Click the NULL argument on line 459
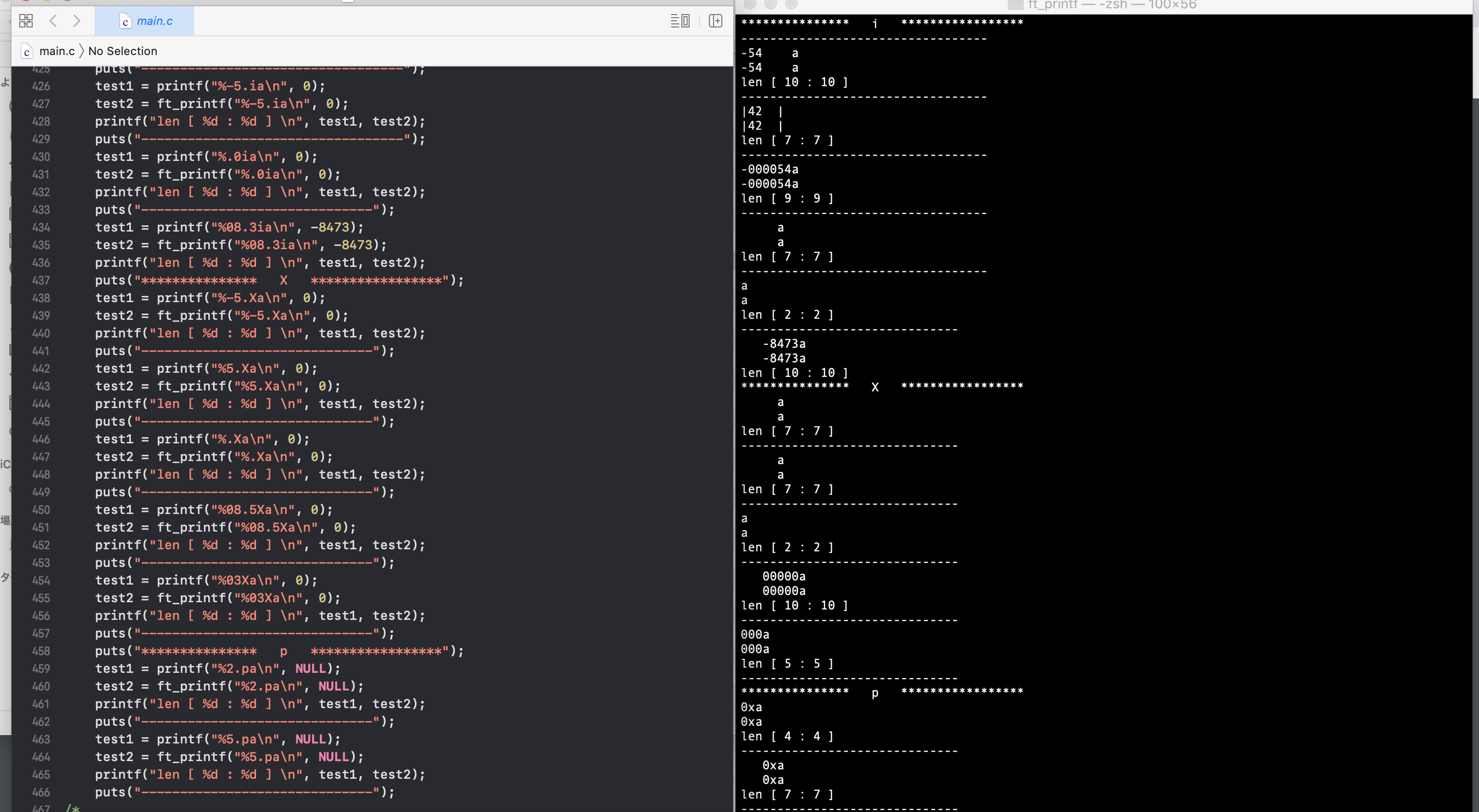Viewport: 1479px width, 812px height. [x=310, y=669]
